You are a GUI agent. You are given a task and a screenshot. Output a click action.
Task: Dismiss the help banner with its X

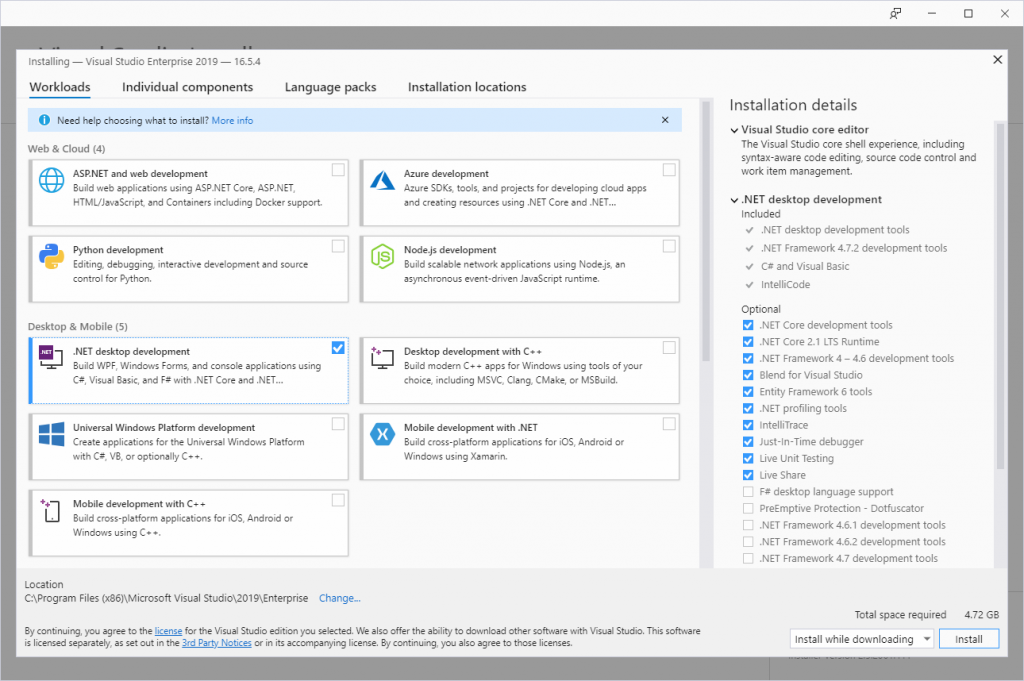665,120
